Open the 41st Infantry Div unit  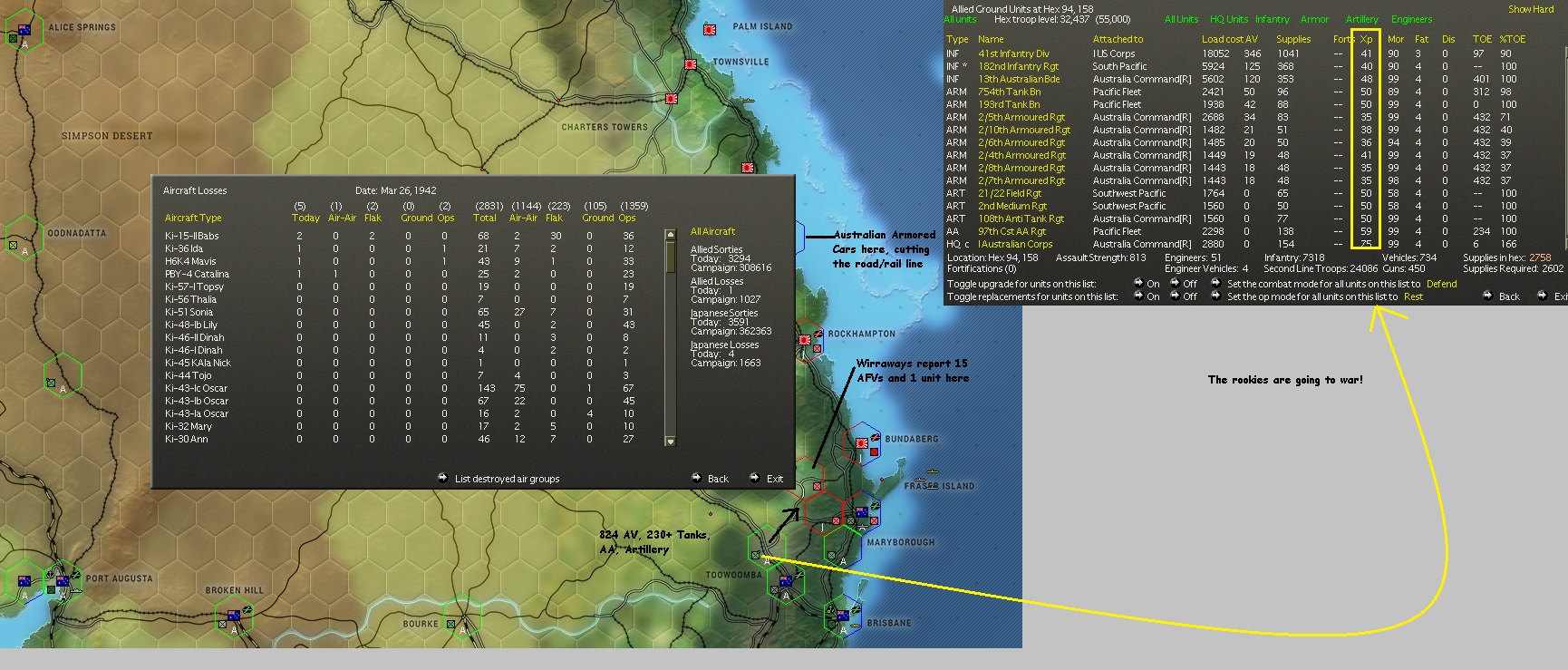tap(1013, 53)
